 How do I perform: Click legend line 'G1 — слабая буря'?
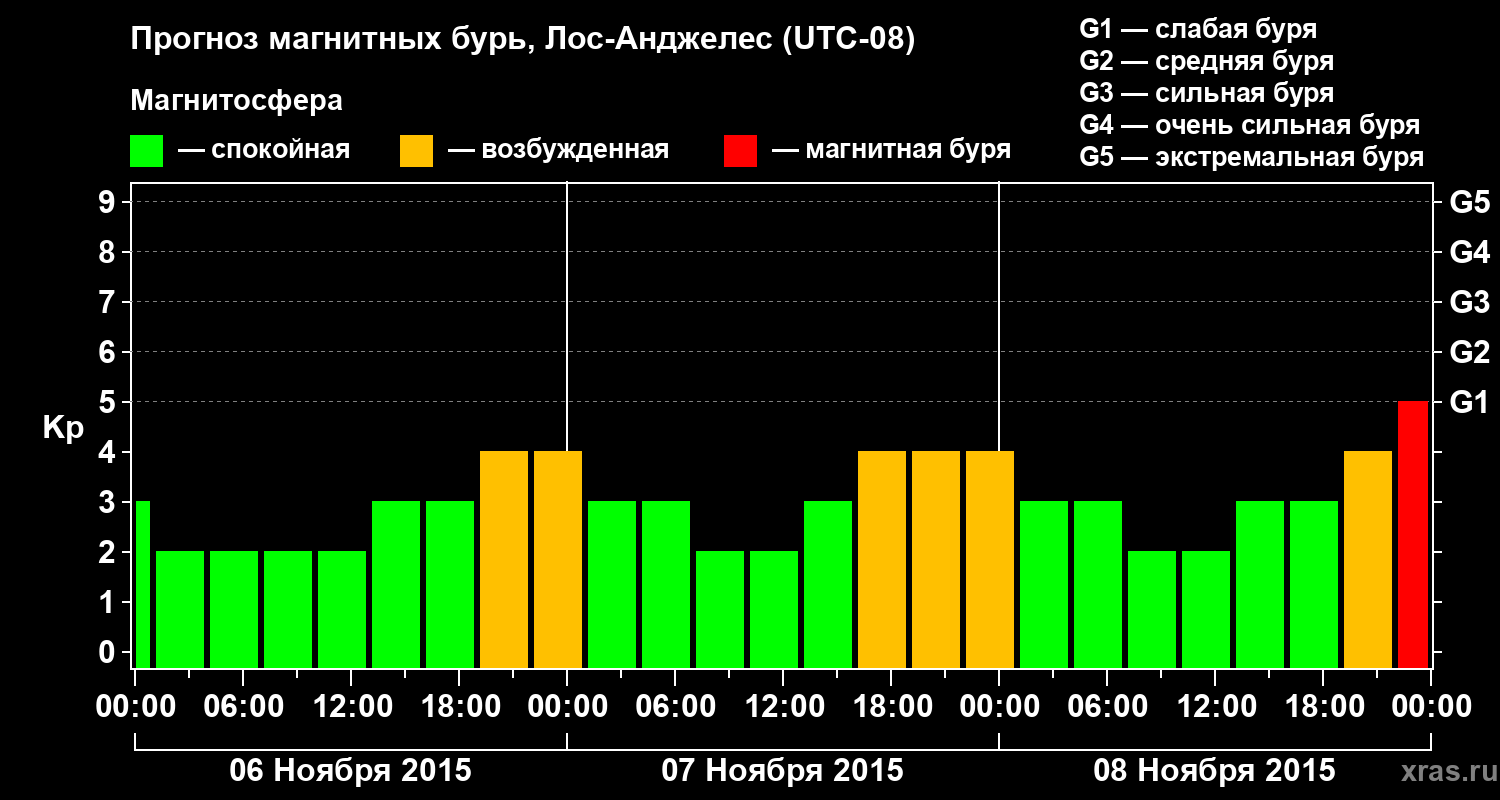1198,29
